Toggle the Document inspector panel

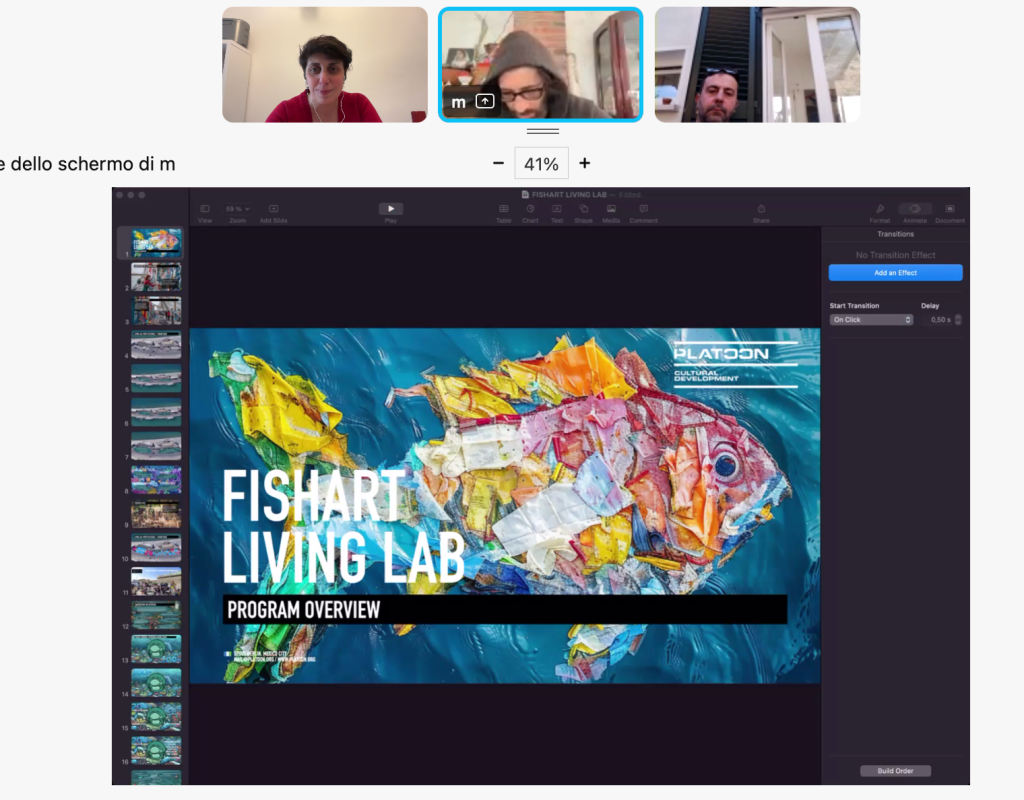950,209
